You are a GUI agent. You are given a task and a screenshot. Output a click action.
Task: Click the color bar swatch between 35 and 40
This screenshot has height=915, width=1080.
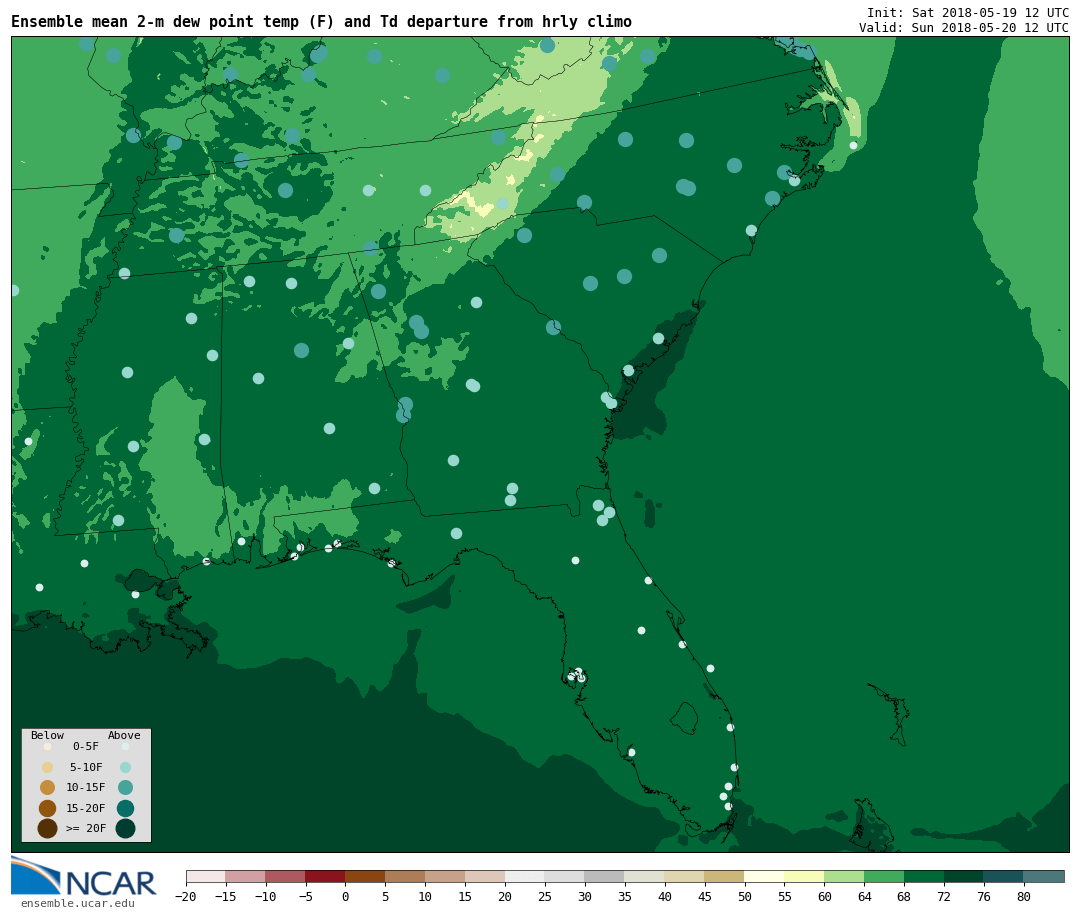pyautogui.click(x=645, y=876)
